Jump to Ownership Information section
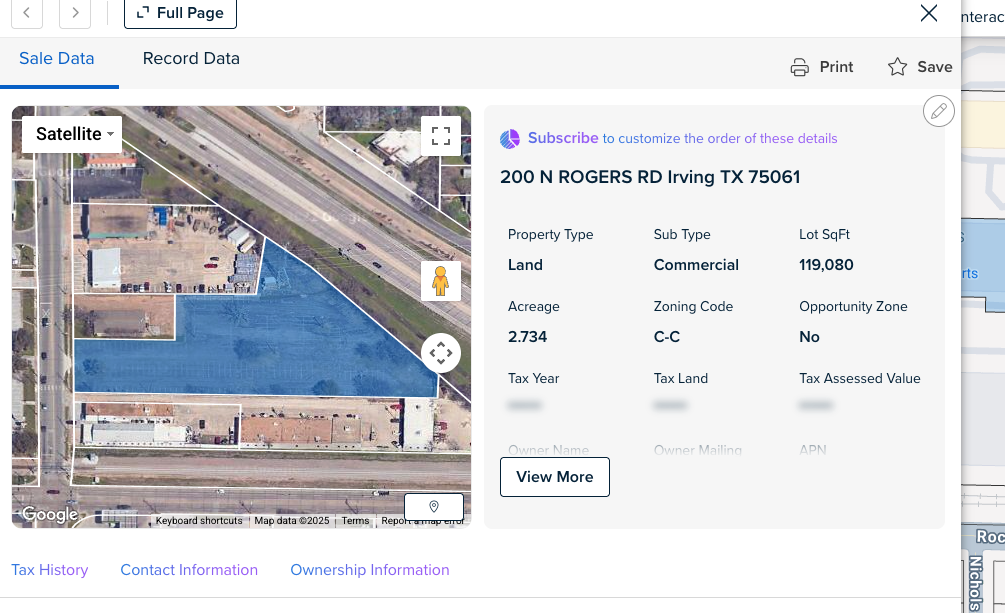Screen dimensions: 1005x613 [370, 570]
